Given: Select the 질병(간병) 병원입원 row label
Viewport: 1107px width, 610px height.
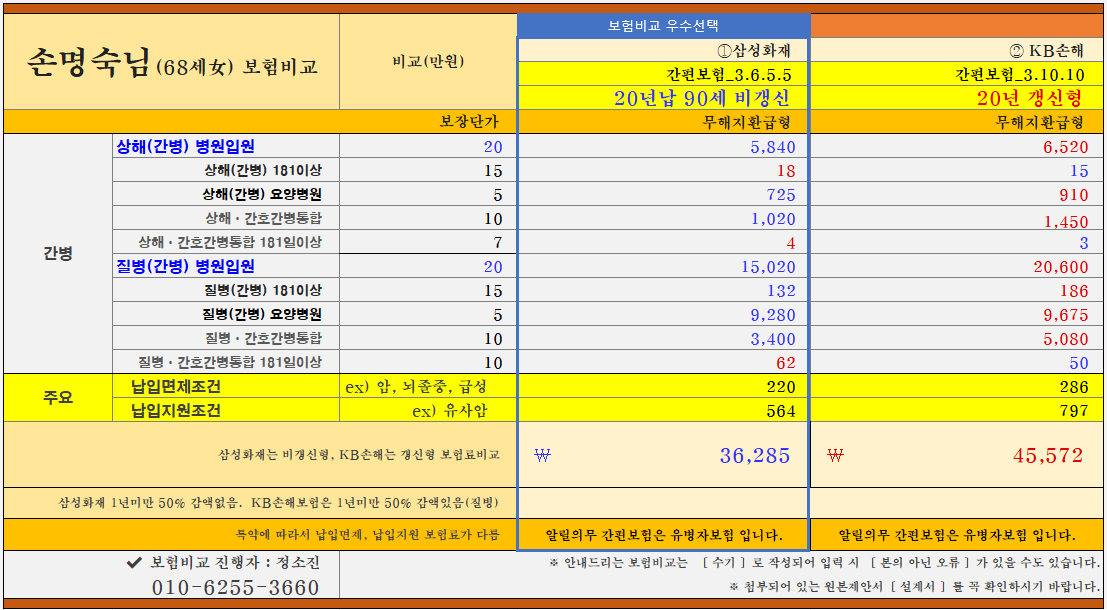Looking at the screenshot, I should click(x=175, y=266).
